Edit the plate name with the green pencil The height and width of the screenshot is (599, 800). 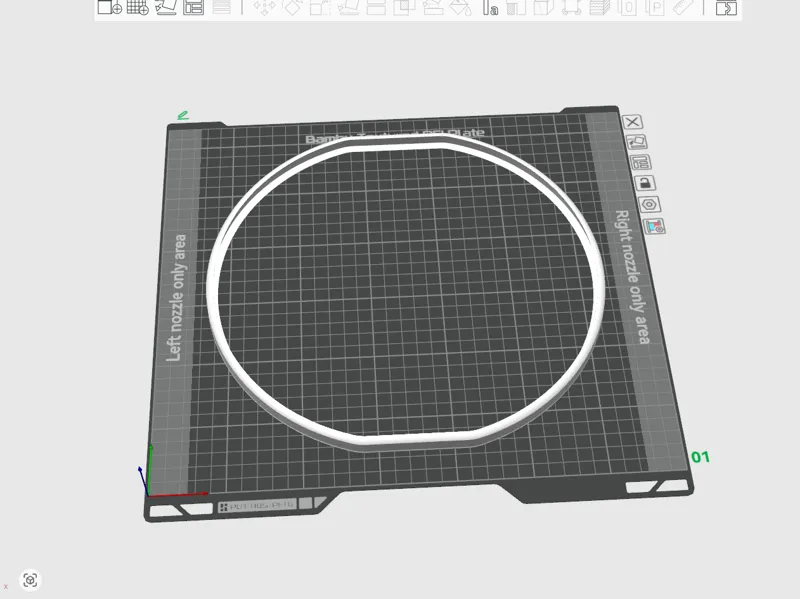pos(183,116)
